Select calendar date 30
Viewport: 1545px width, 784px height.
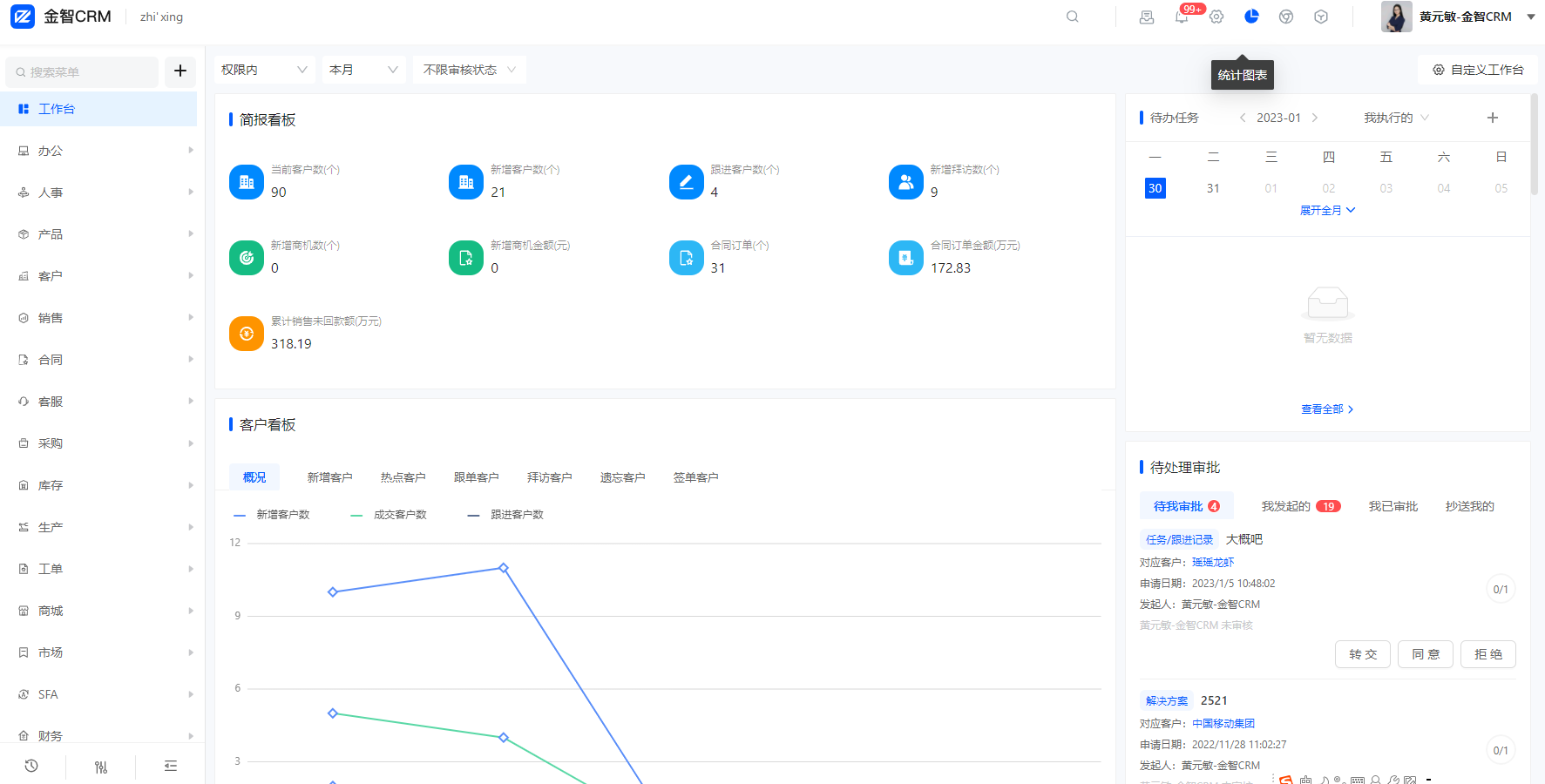(x=1155, y=188)
